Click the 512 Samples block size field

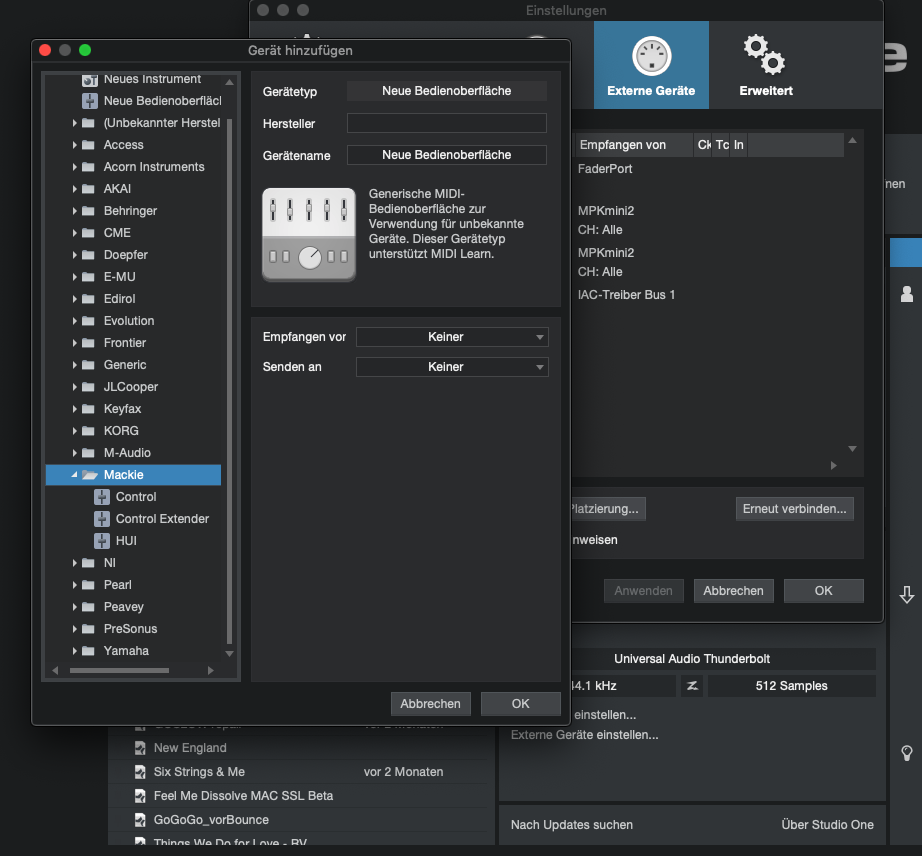(791, 686)
